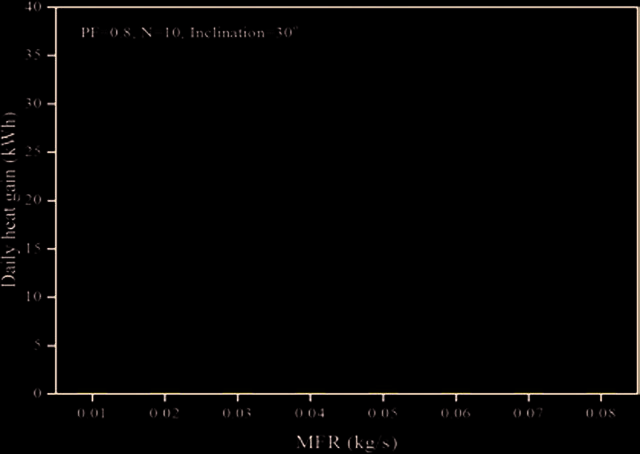This screenshot has width=640, height=454.
Task: Select the x-axis tick label "0.05"
Action: (382, 414)
